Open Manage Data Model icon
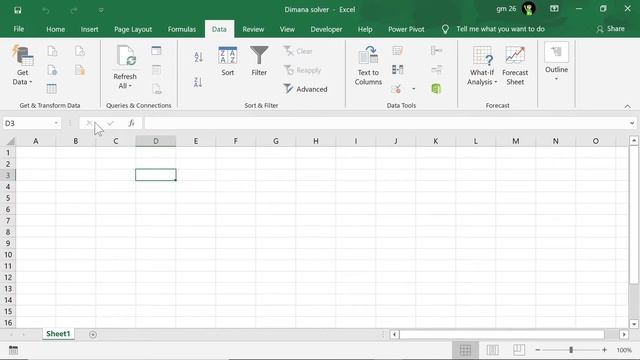This screenshot has height=360, width=640. [436, 89]
